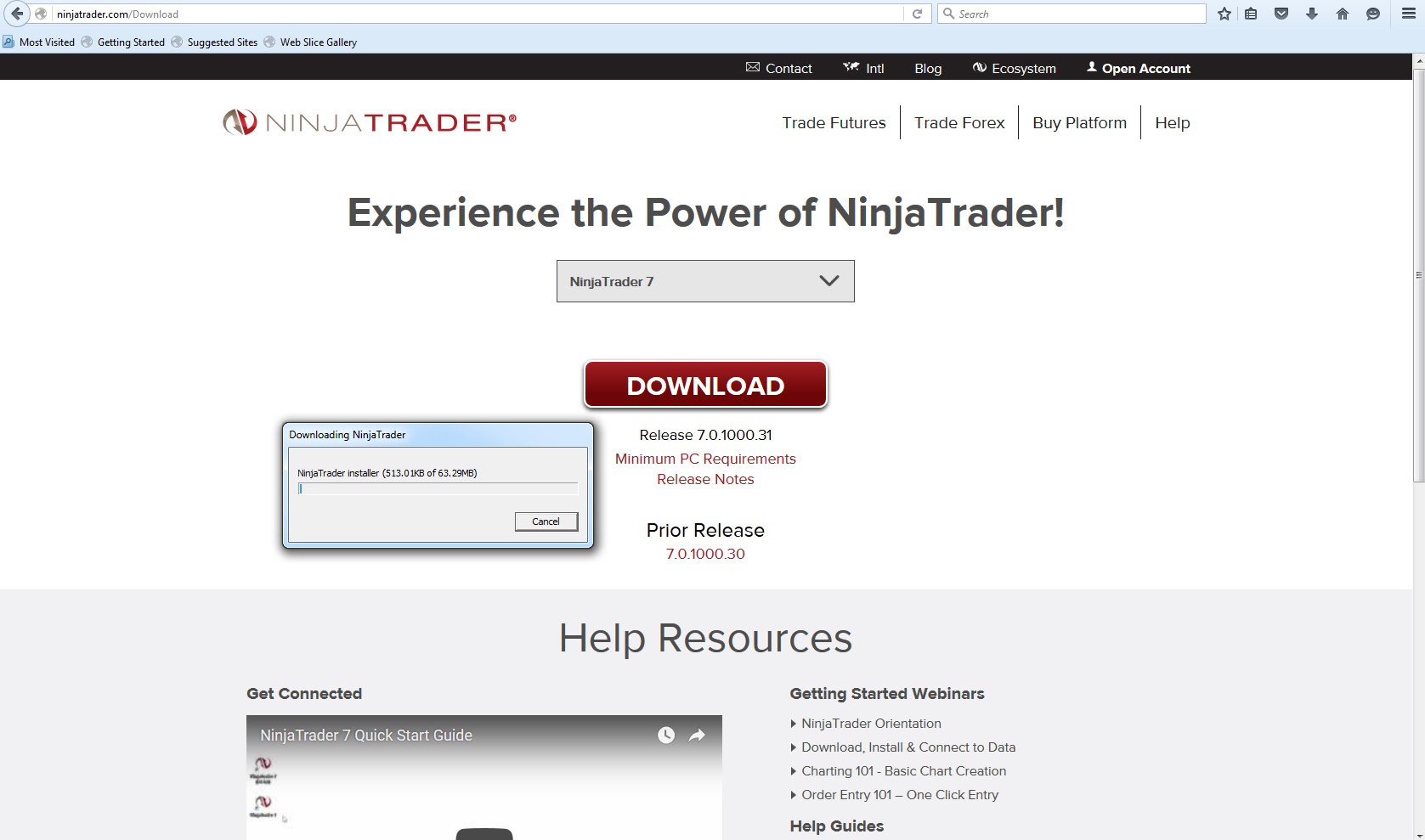Cancel the NinjaTrader installer download
This screenshot has width=1425, height=840.
click(x=546, y=521)
